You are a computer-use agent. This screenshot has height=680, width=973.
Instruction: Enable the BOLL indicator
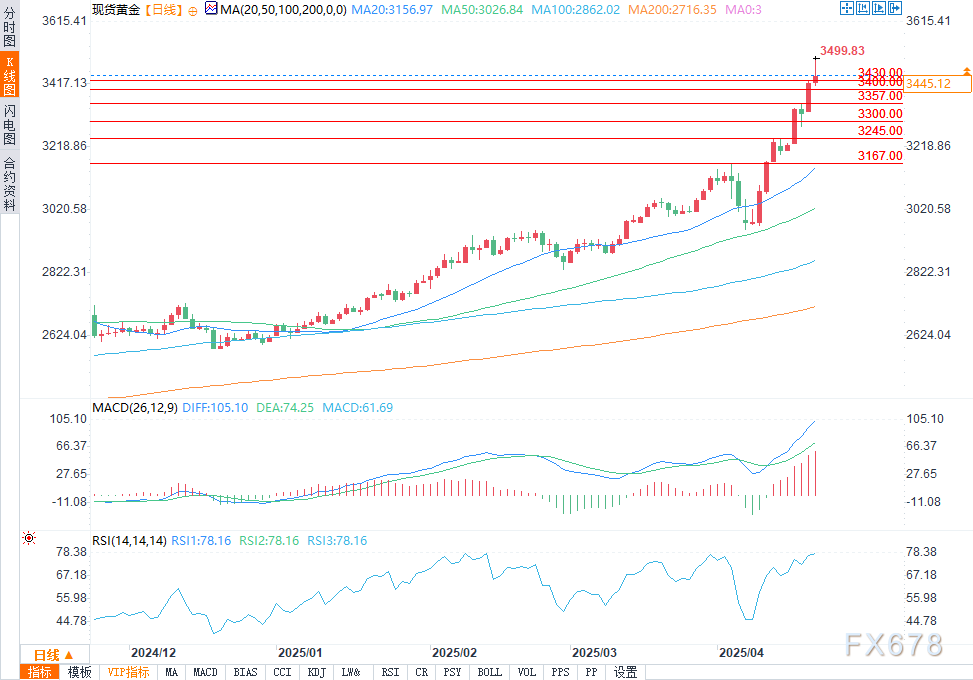tap(489, 672)
